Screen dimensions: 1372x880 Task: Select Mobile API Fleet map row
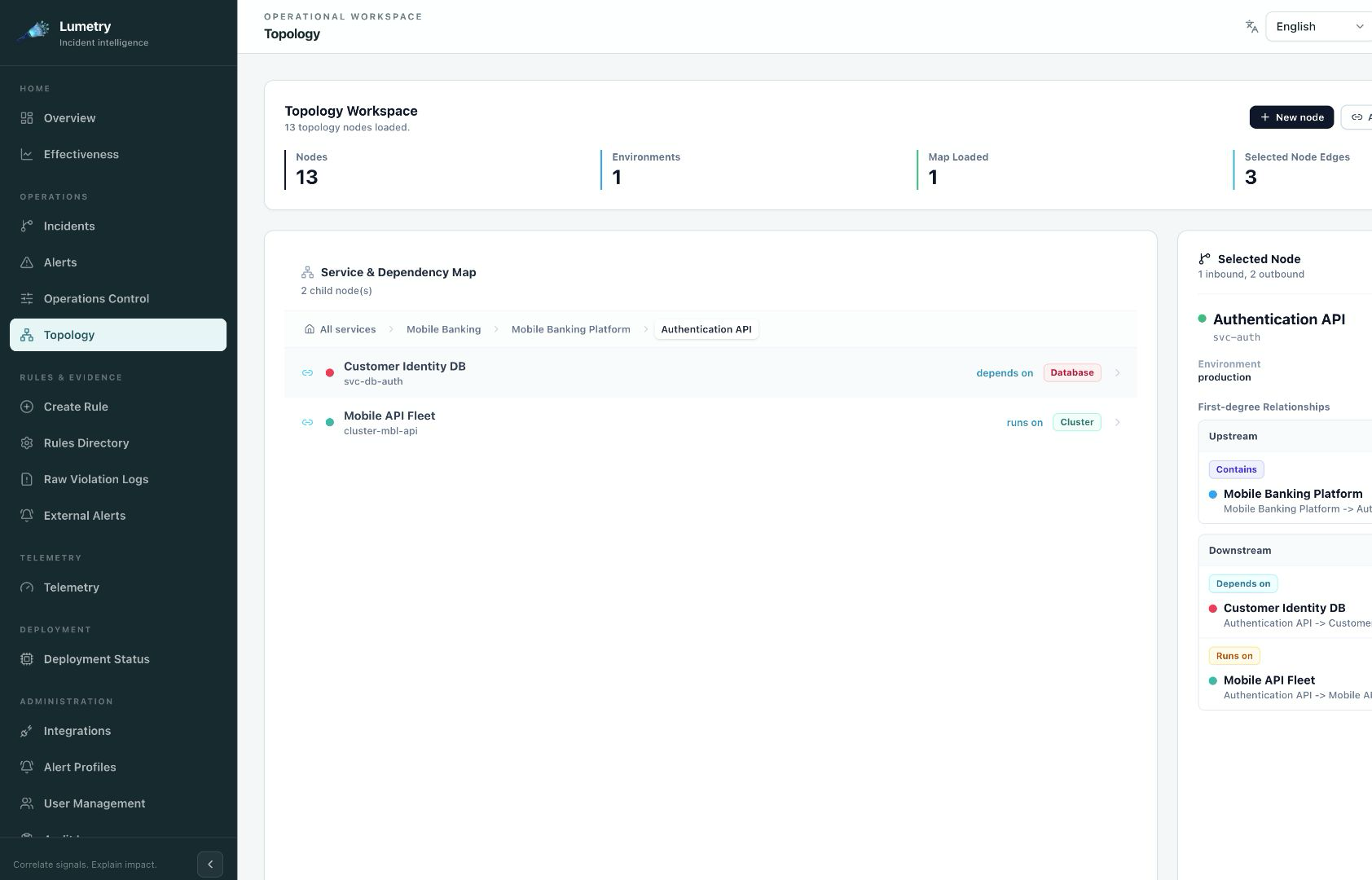tap(710, 422)
